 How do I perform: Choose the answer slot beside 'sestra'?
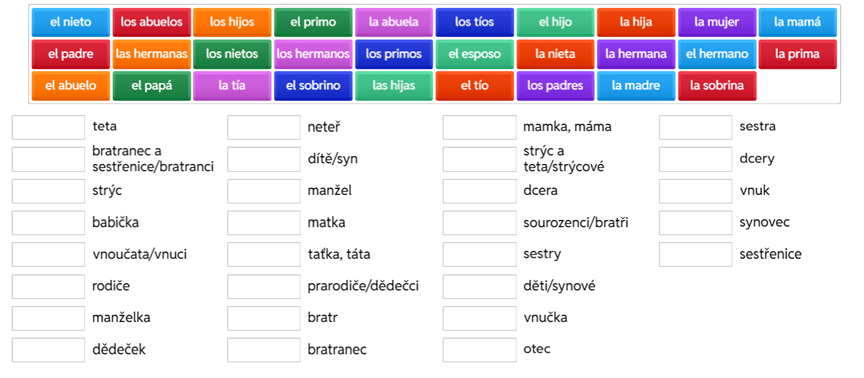[695, 127]
